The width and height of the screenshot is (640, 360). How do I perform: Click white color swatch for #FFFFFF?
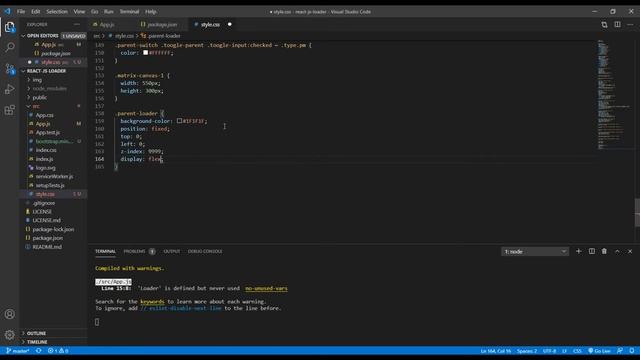pos(145,53)
